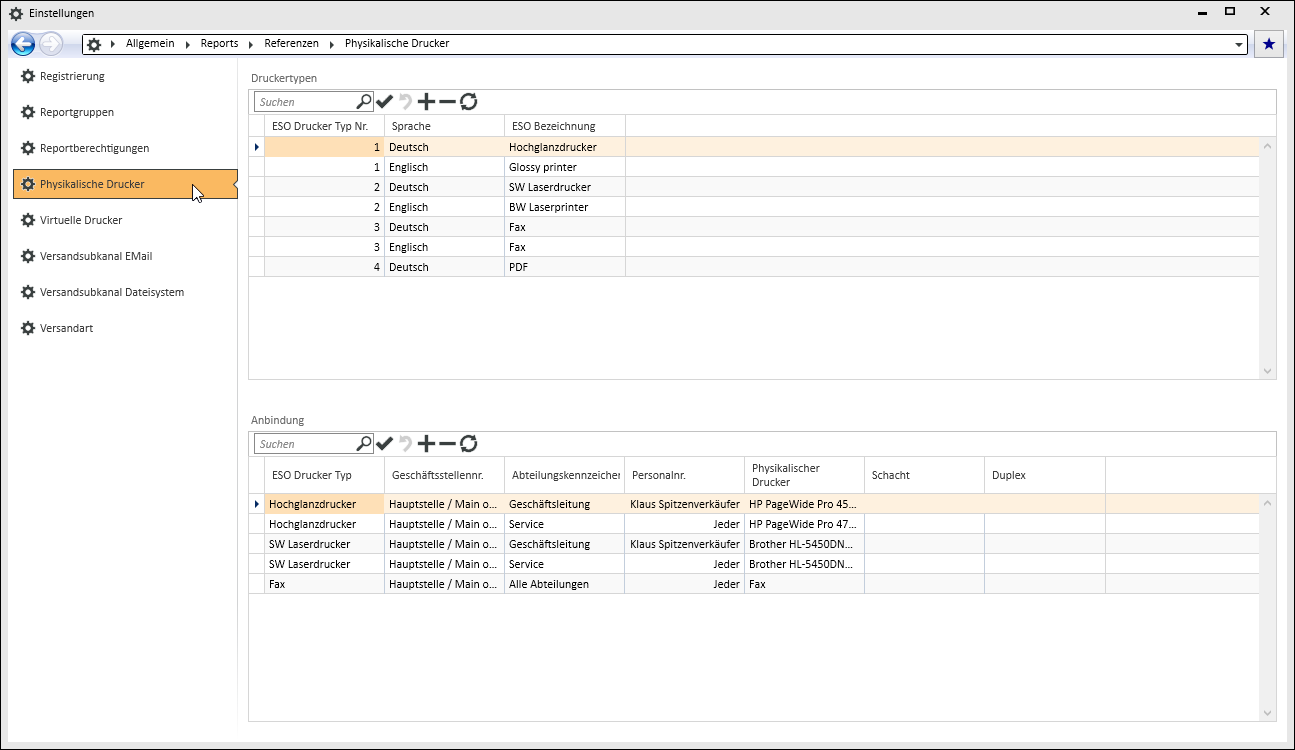Click the Druckertypen scrollbar up arrow

click(x=1268, y=146)
